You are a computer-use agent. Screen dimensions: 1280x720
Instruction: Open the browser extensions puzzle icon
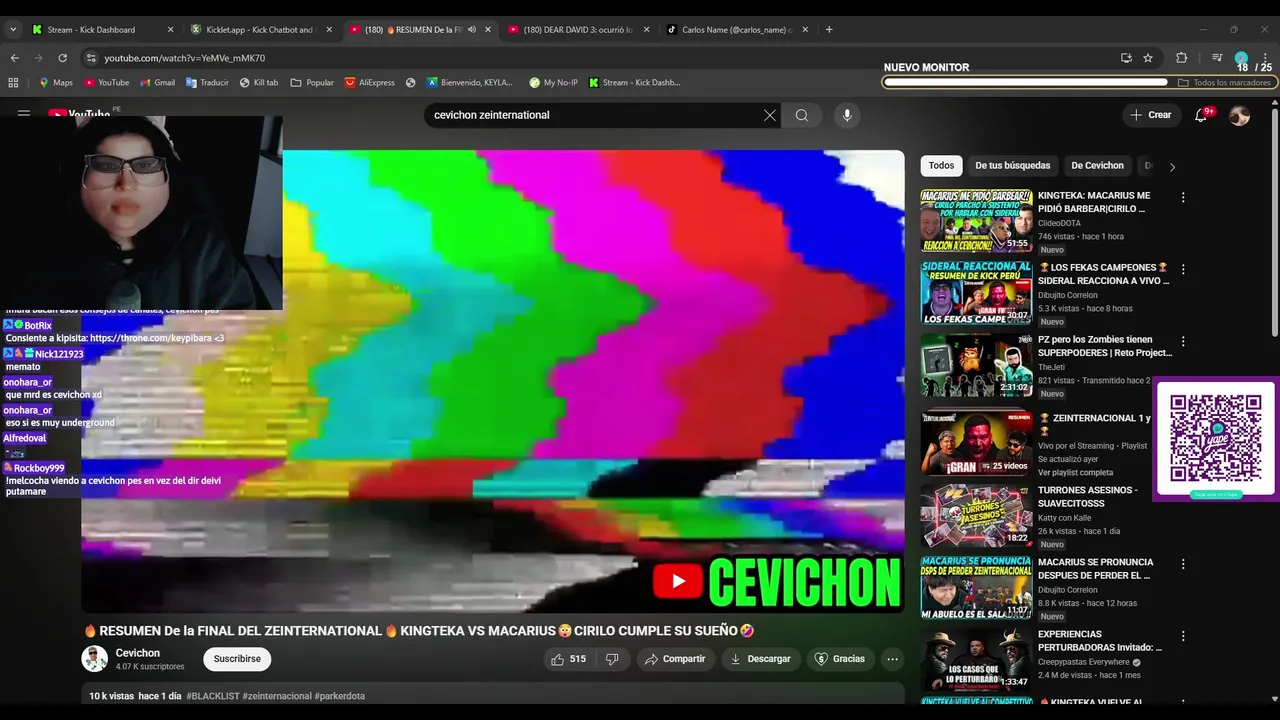click(x=1181, y=58)
